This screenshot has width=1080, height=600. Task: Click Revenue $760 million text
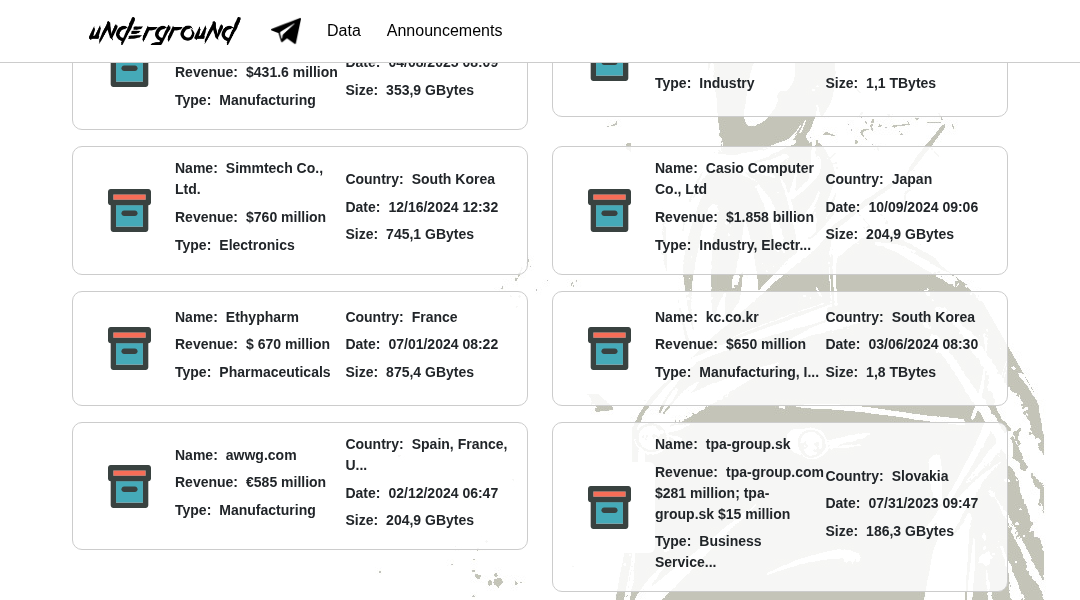pos(250,217)
